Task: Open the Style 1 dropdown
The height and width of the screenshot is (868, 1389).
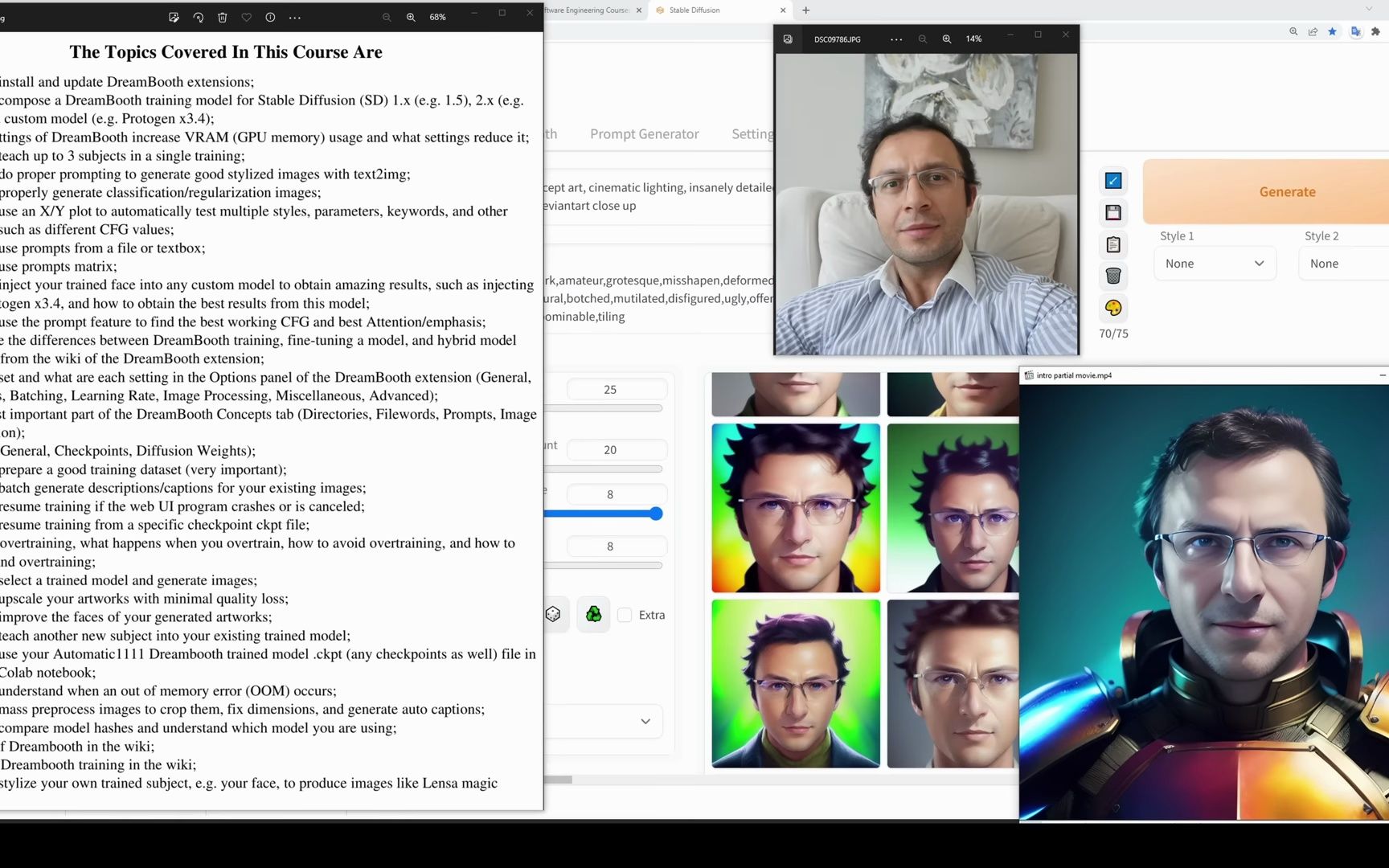Action: tap(1215, 263)
